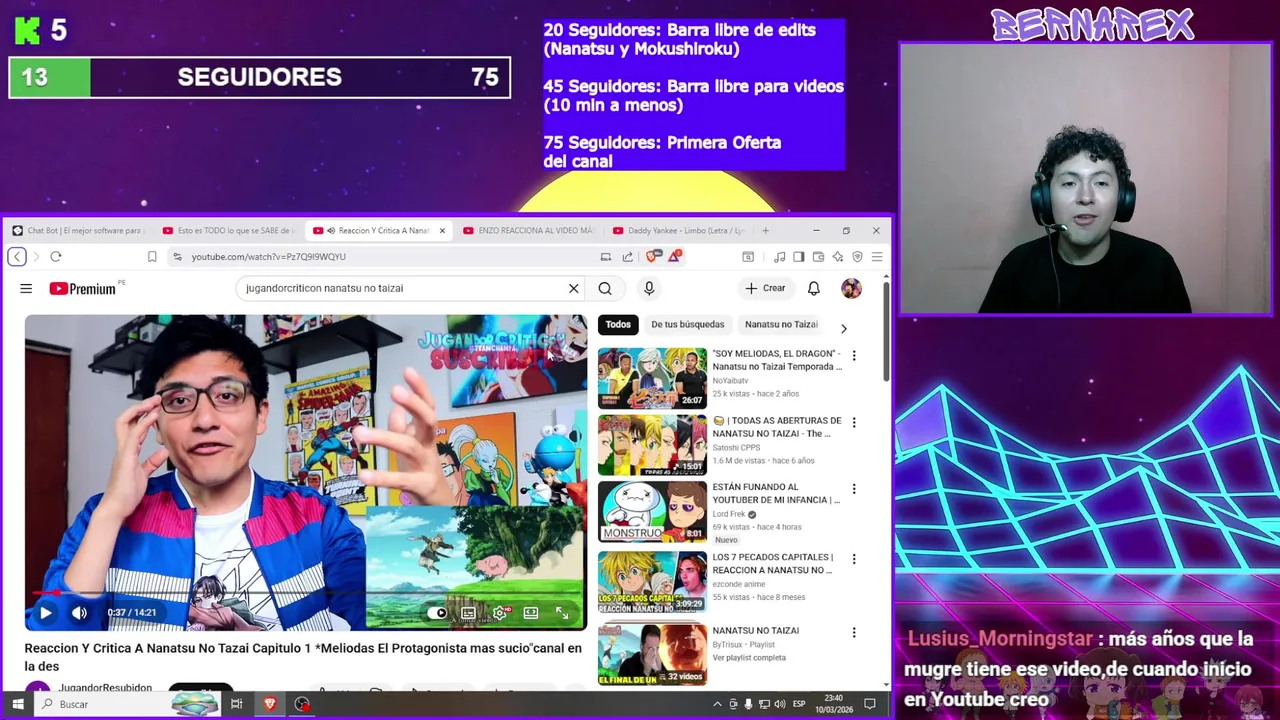The width and height of the screenshot is (1280, 720).
Task: Open Brave Leo AI sparkle icon
Action: coord(838,257)
